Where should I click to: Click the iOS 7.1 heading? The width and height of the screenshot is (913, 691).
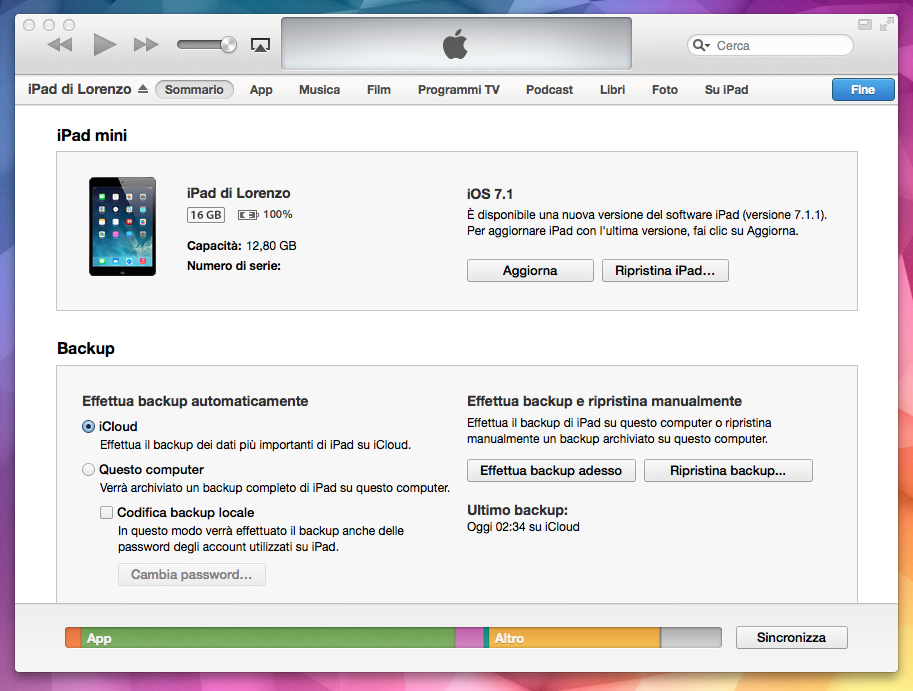coord(490,194)
